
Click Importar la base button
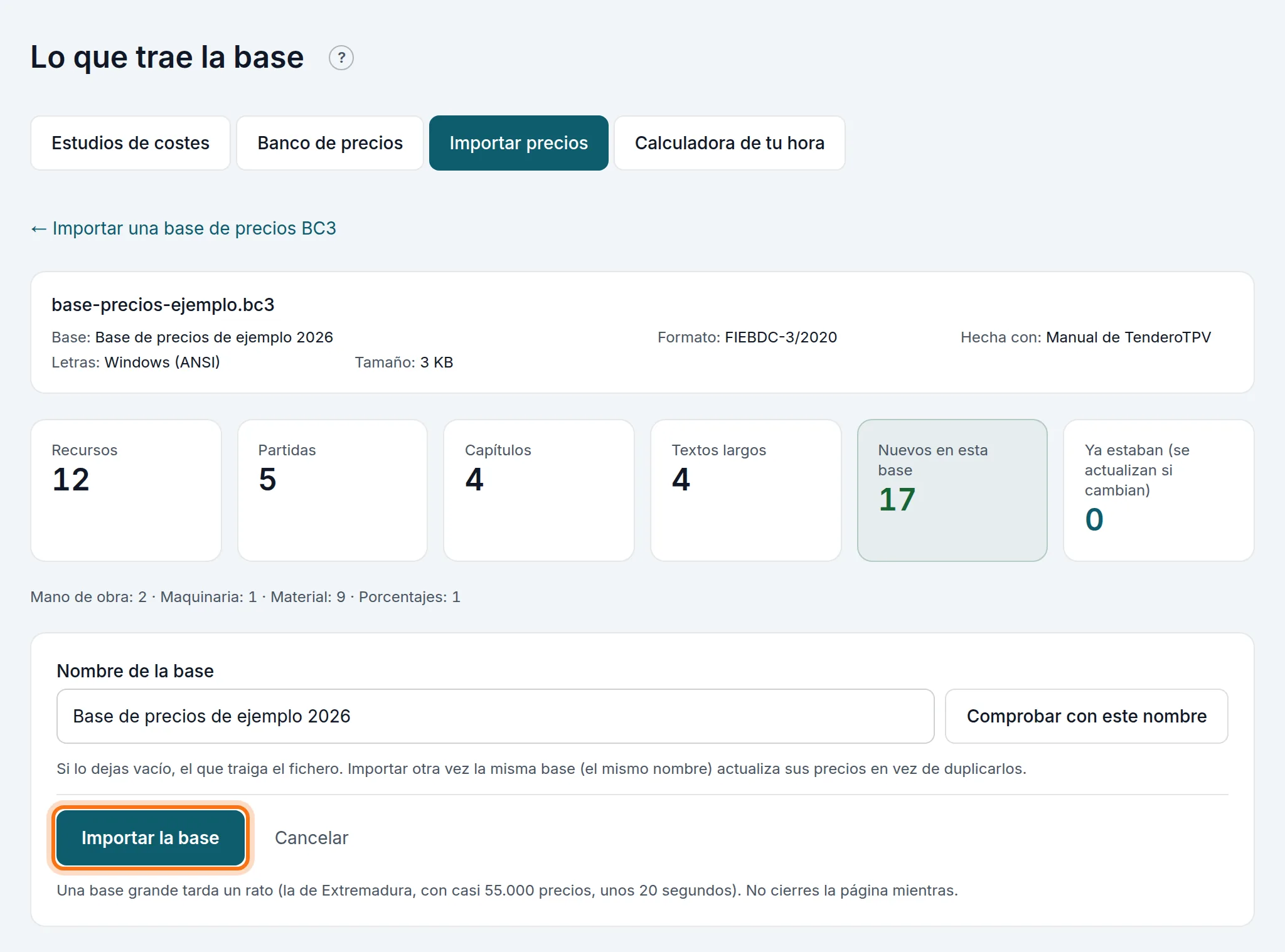click(x=151, y=838)
